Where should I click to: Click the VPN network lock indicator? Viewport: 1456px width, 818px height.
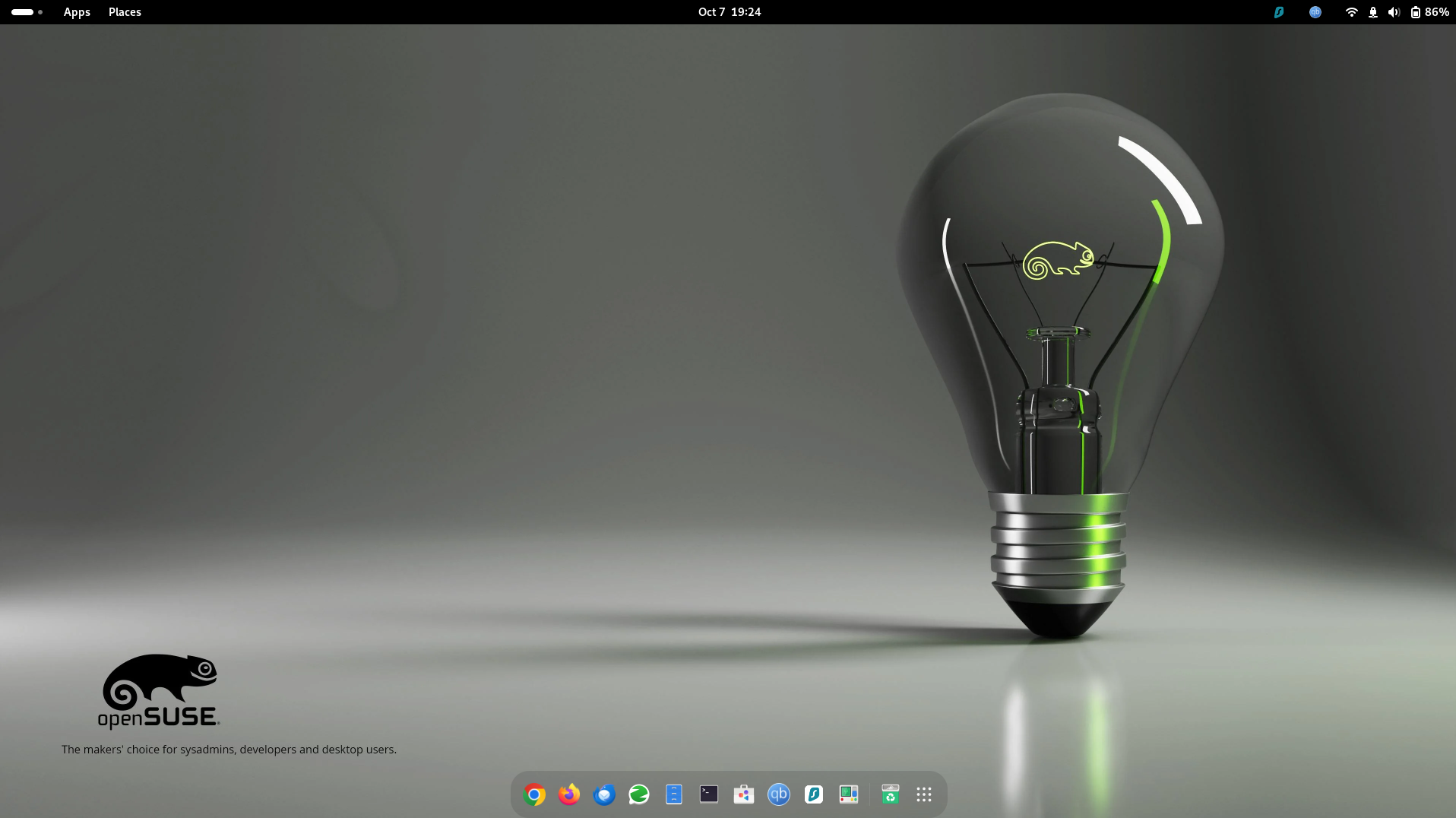pos(1373,12)
